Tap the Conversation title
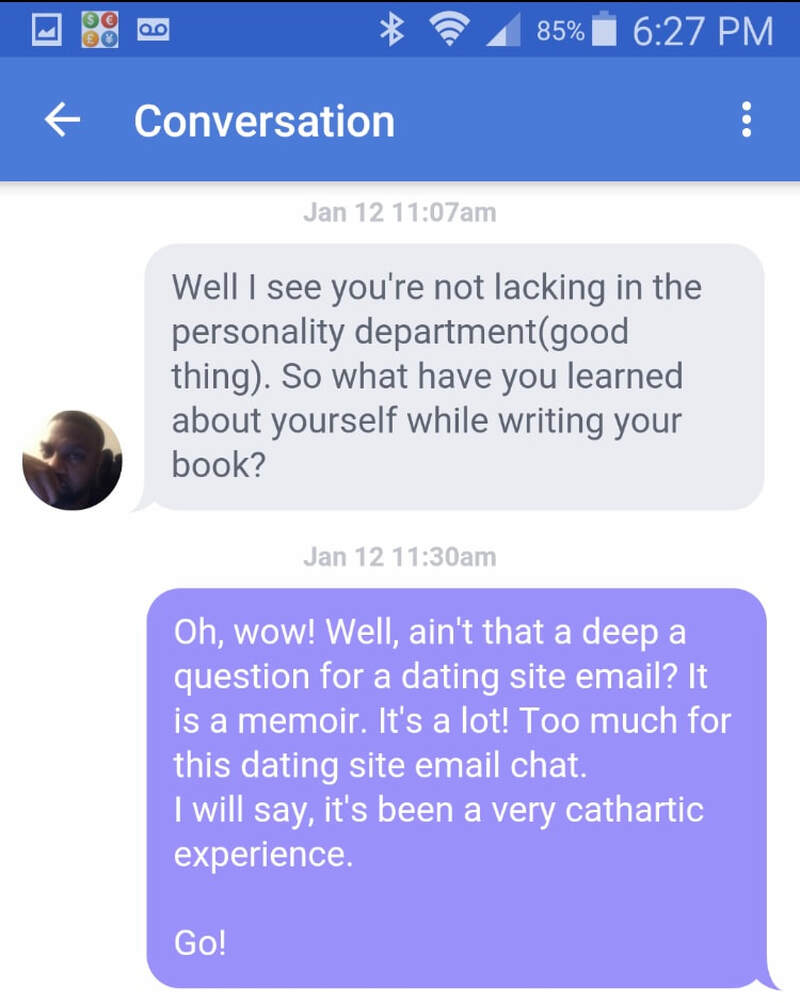The width and height of the screenshot is (800, 1003). pyautogui.click(x=264, y=121)
